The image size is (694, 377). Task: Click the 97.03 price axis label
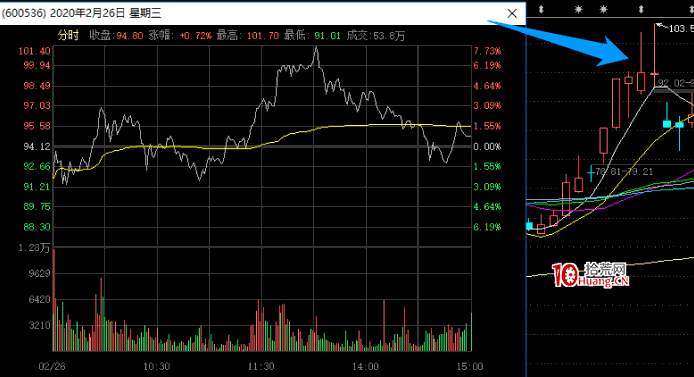coord(37,105)
